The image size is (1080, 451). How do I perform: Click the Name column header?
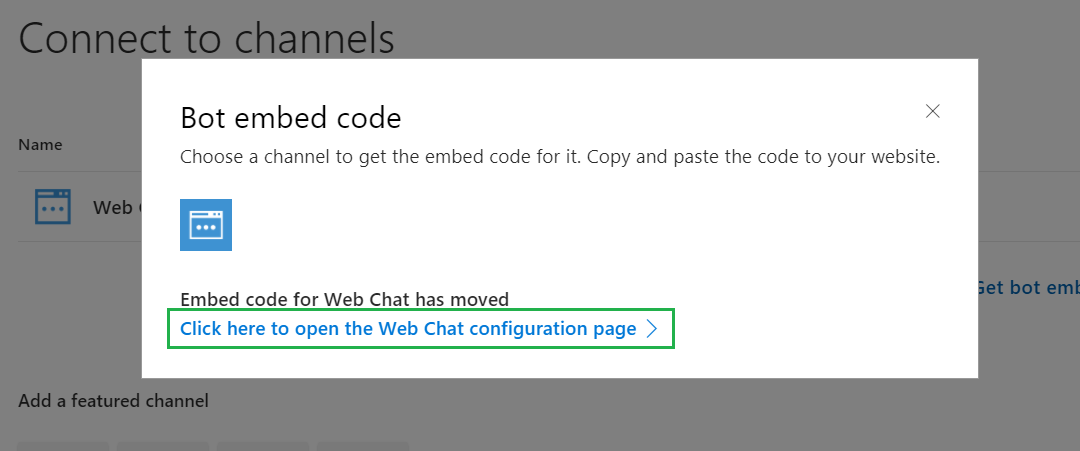(x=40, y=145)
